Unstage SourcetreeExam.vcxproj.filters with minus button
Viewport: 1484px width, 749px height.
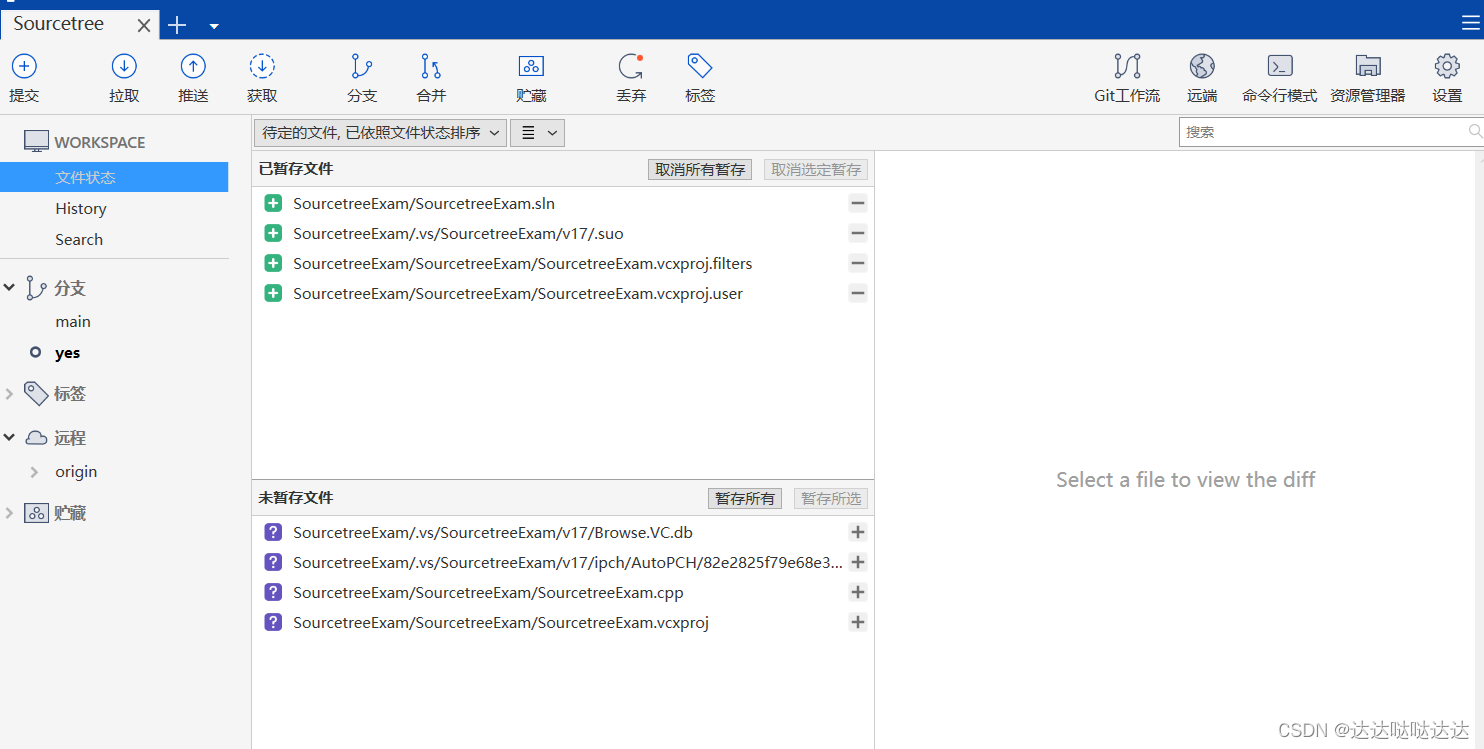coord(857,263)
